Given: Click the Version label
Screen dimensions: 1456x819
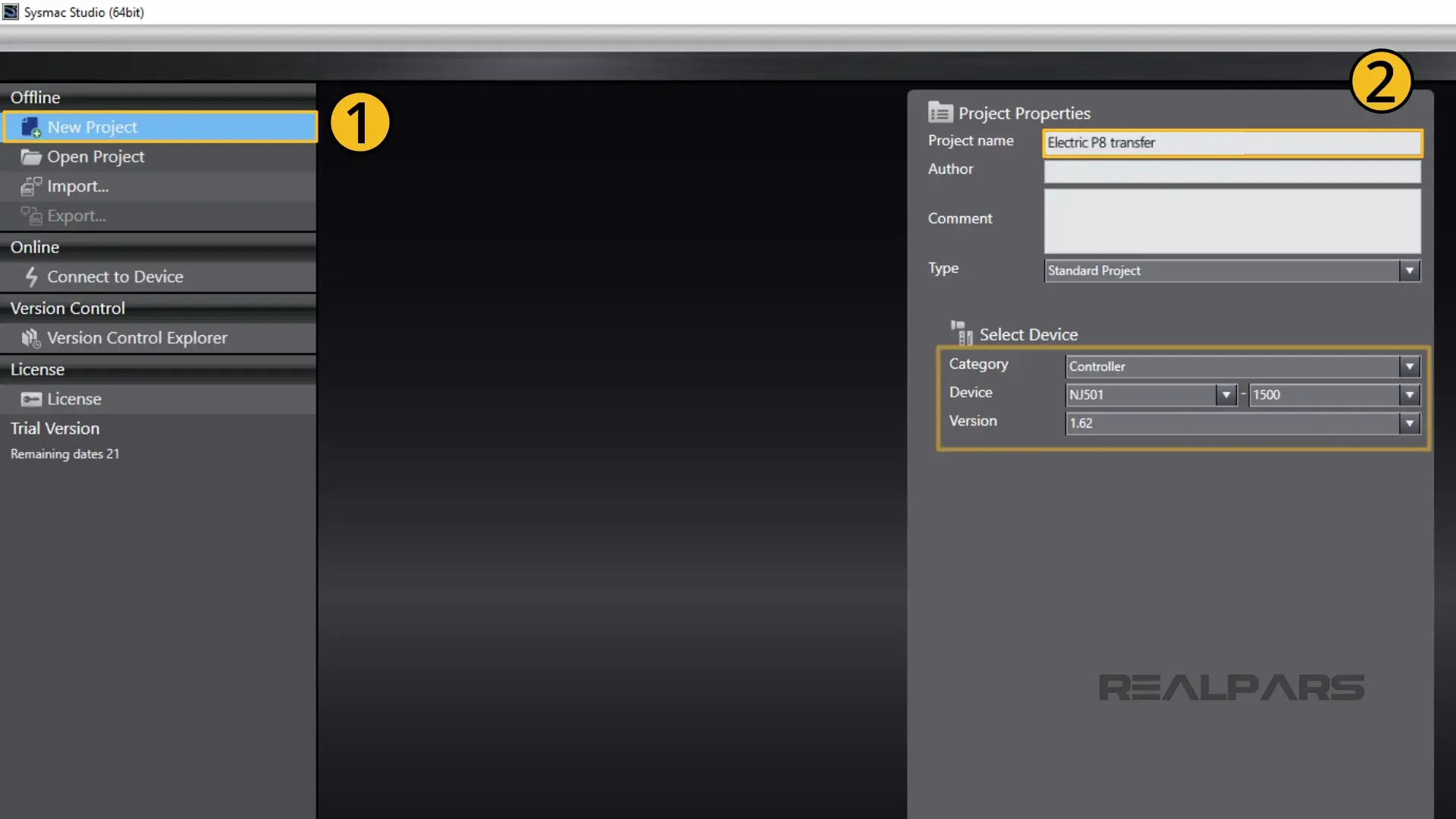Looking at the screenshot, I should 973,421.
